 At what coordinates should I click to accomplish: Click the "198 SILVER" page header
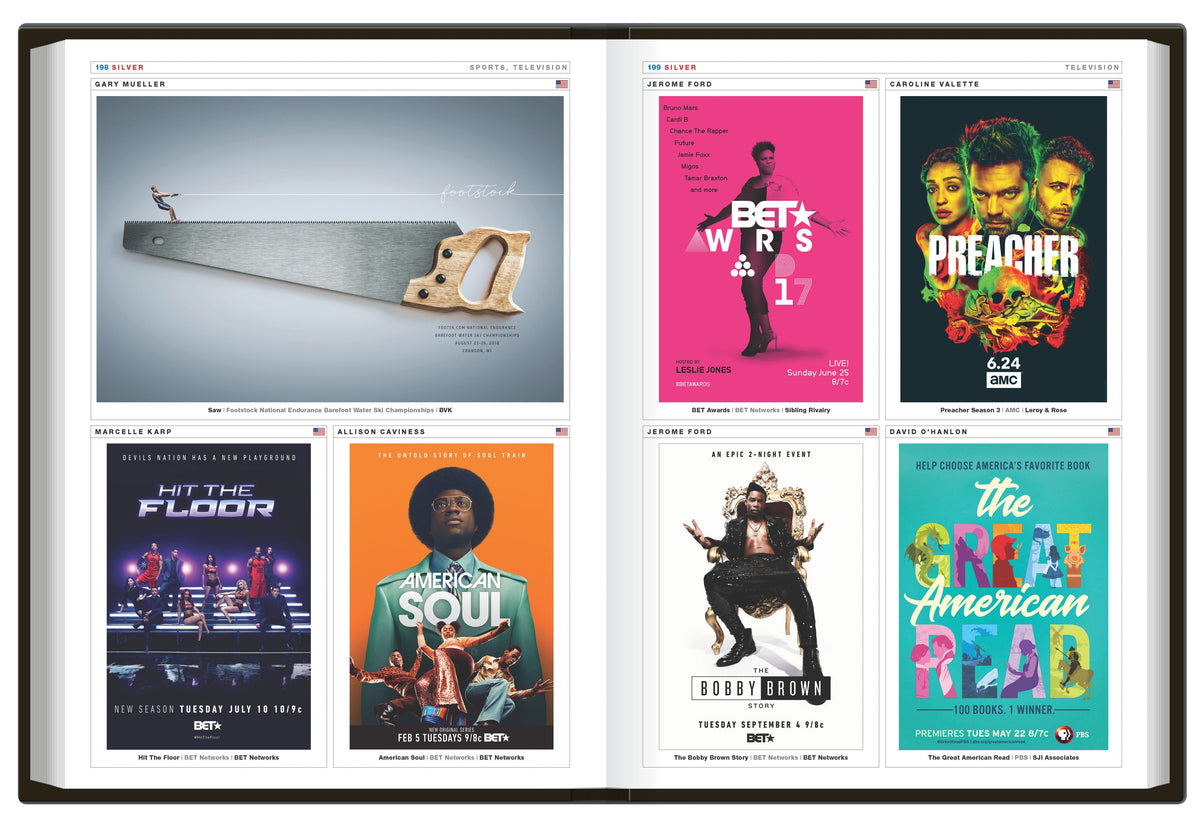click(x=120, y=68)
